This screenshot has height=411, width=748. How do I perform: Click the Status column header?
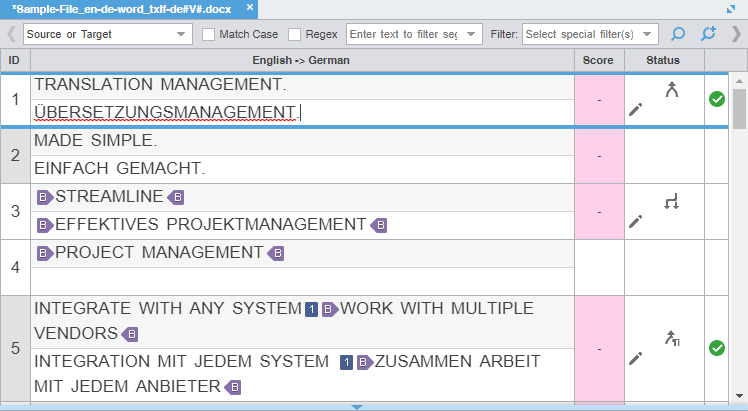tap(663, 61)
